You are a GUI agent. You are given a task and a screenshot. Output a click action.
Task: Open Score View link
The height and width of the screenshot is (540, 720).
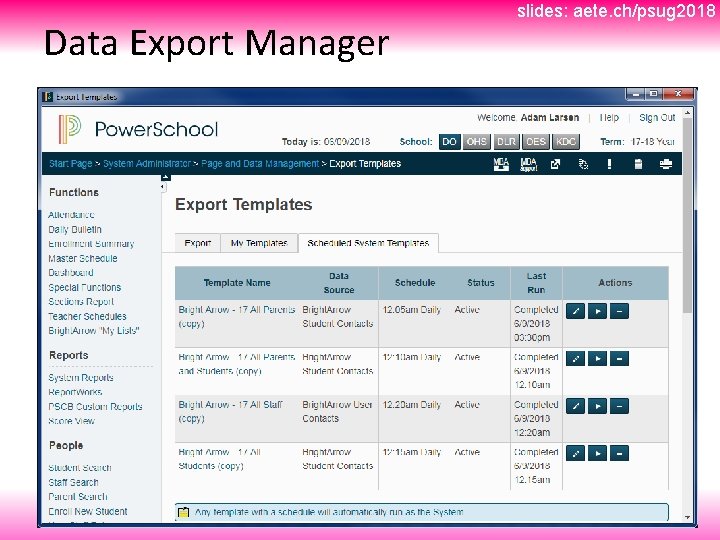(x=71, y=421)
